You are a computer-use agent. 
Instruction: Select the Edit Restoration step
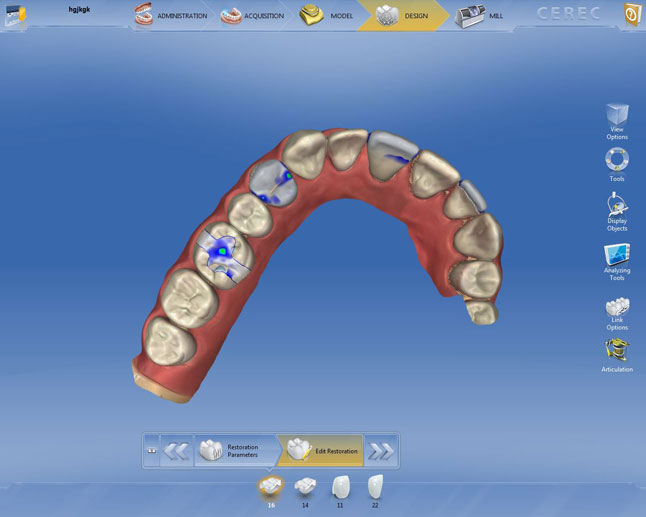pyautogui.click(x=321, y=451)
